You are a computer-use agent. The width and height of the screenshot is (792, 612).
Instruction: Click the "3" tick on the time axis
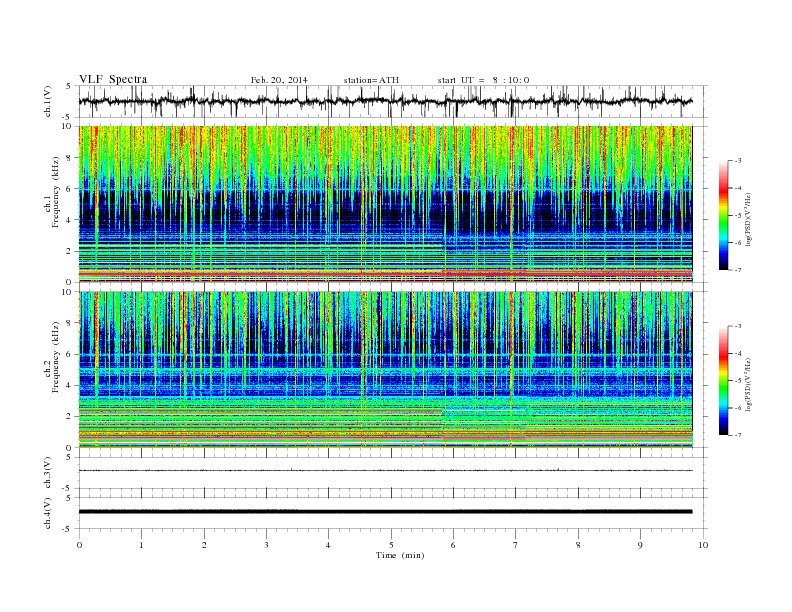(266, 545)
